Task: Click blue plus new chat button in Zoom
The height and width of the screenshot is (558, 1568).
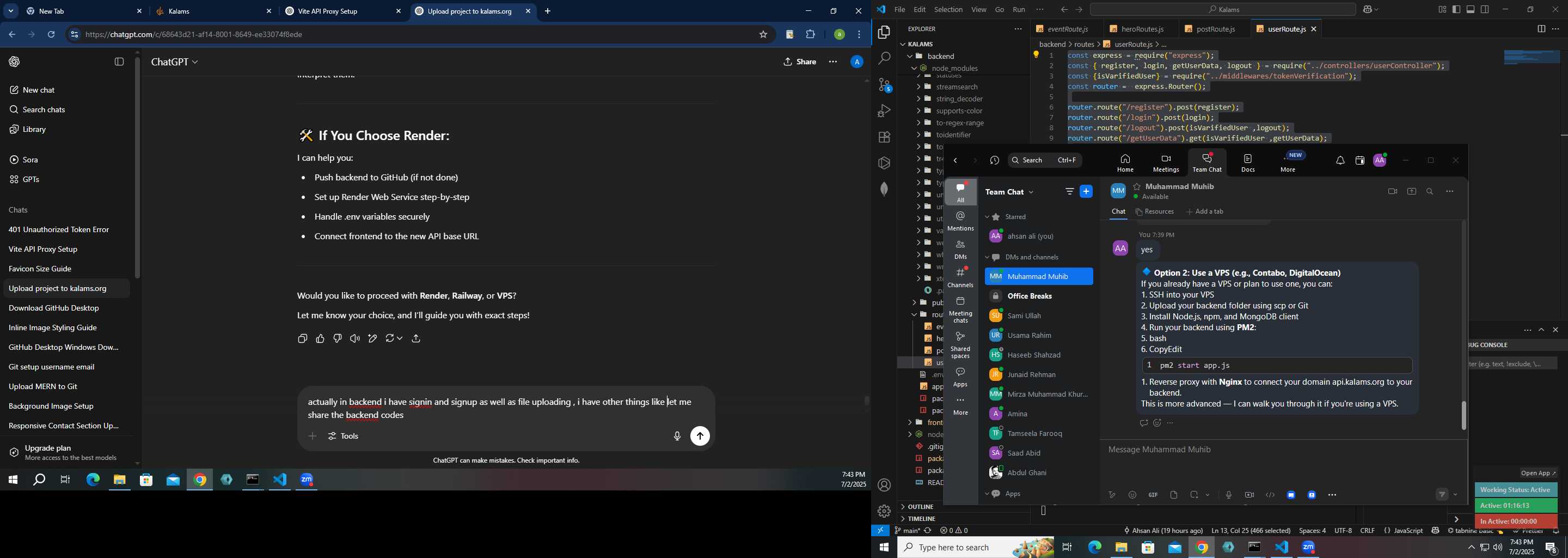Action: tap(1087, 191)
